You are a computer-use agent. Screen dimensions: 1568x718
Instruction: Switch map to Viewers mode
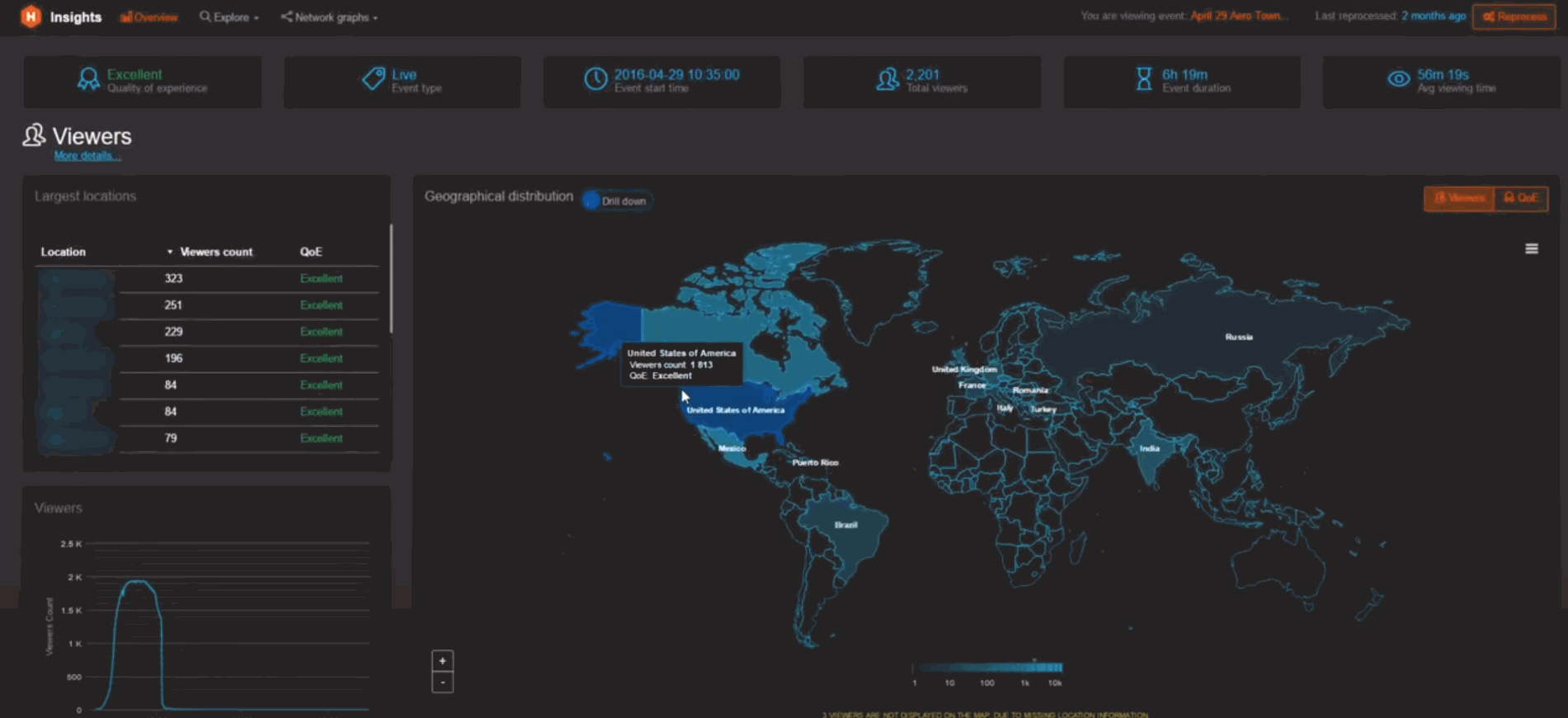coord(1458,198)
